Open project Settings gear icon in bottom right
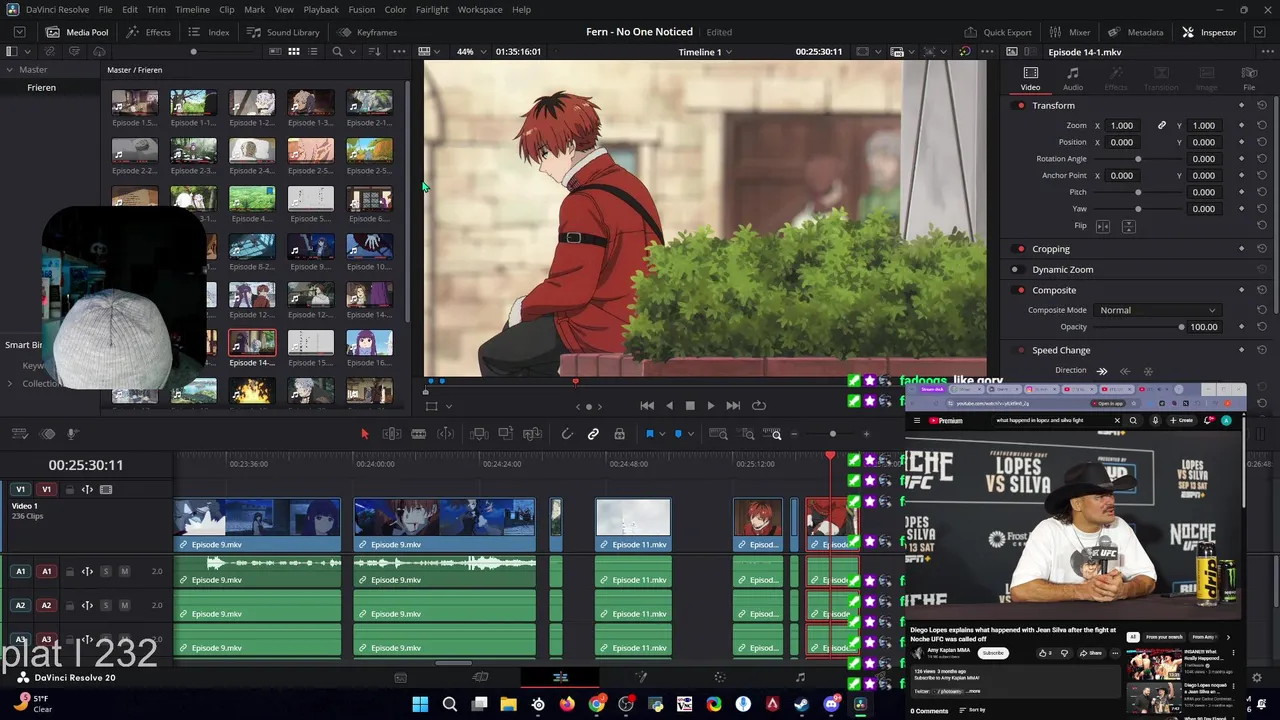This screenshot has height=720, width=1280. 1257,677
